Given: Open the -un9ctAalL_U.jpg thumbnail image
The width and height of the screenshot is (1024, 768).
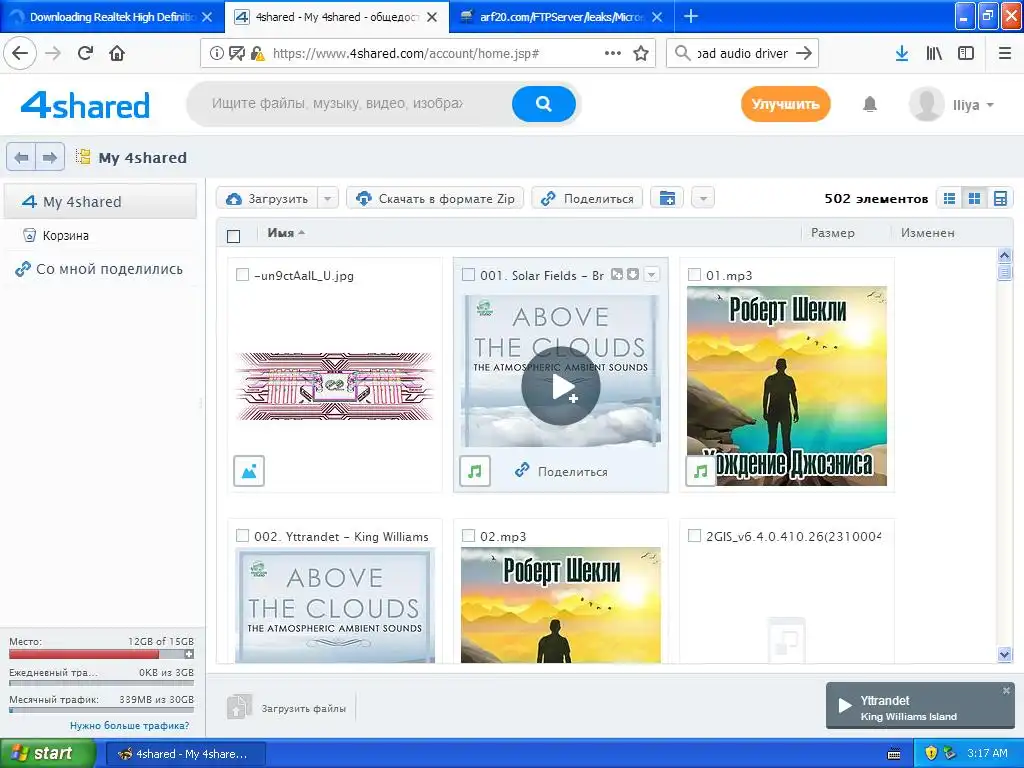Looking at the screenshot, I should pos(335,385).
